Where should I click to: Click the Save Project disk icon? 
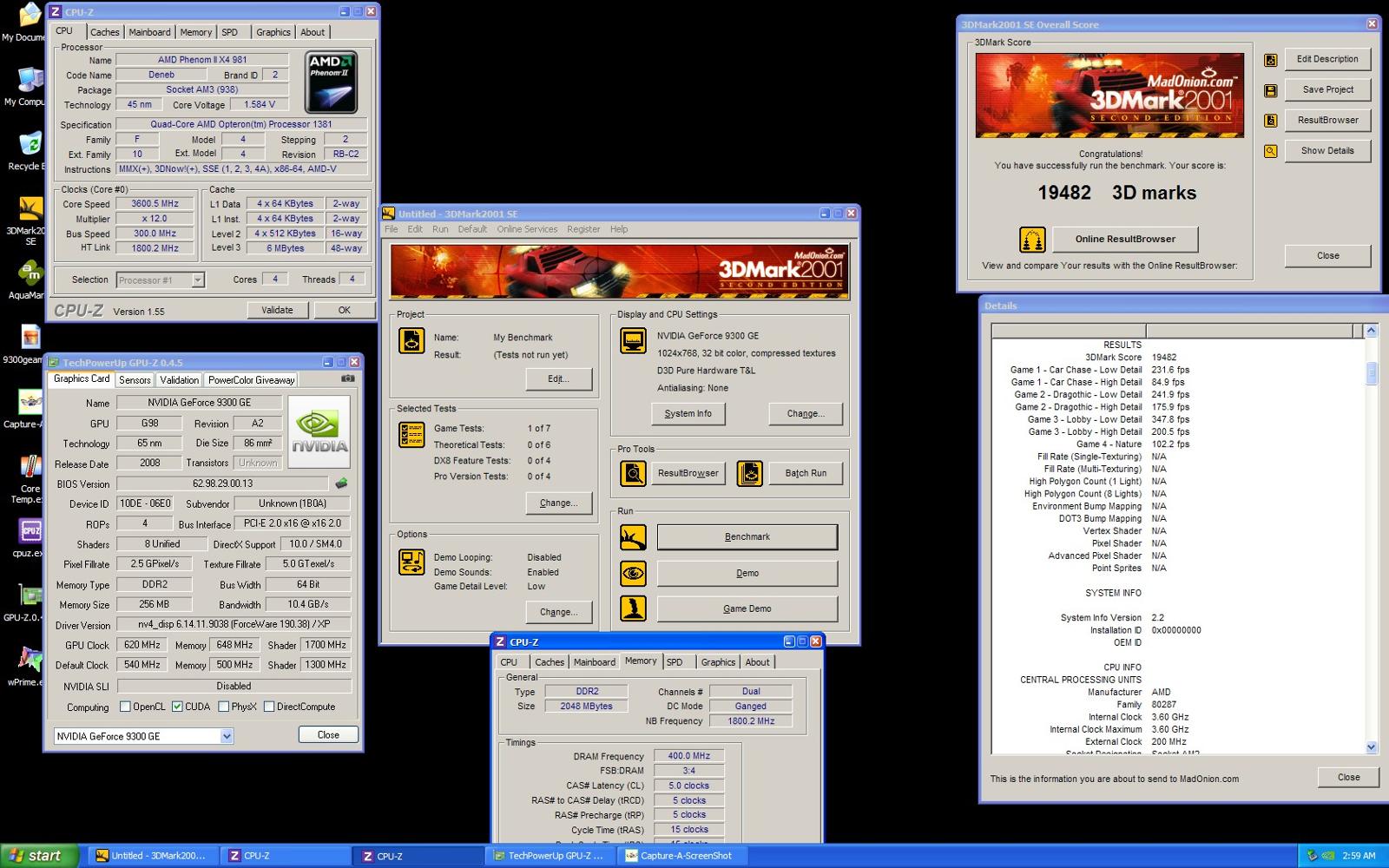(1271, 90)
